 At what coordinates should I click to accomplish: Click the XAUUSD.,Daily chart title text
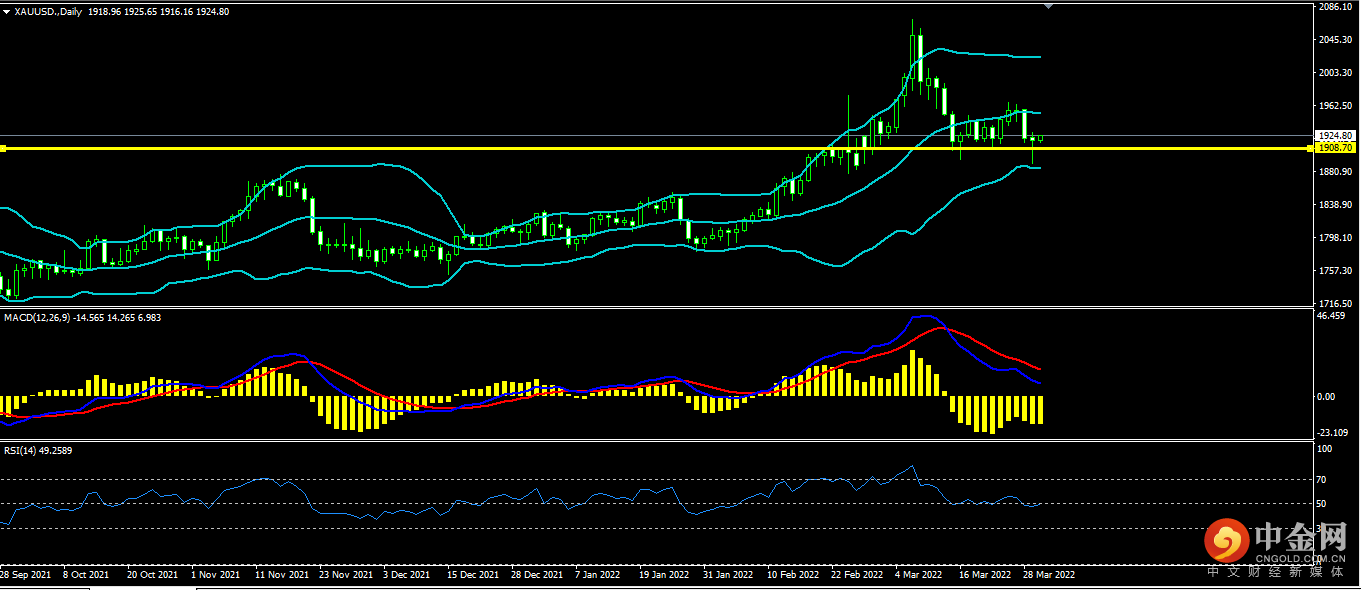[x=48, y=12]
